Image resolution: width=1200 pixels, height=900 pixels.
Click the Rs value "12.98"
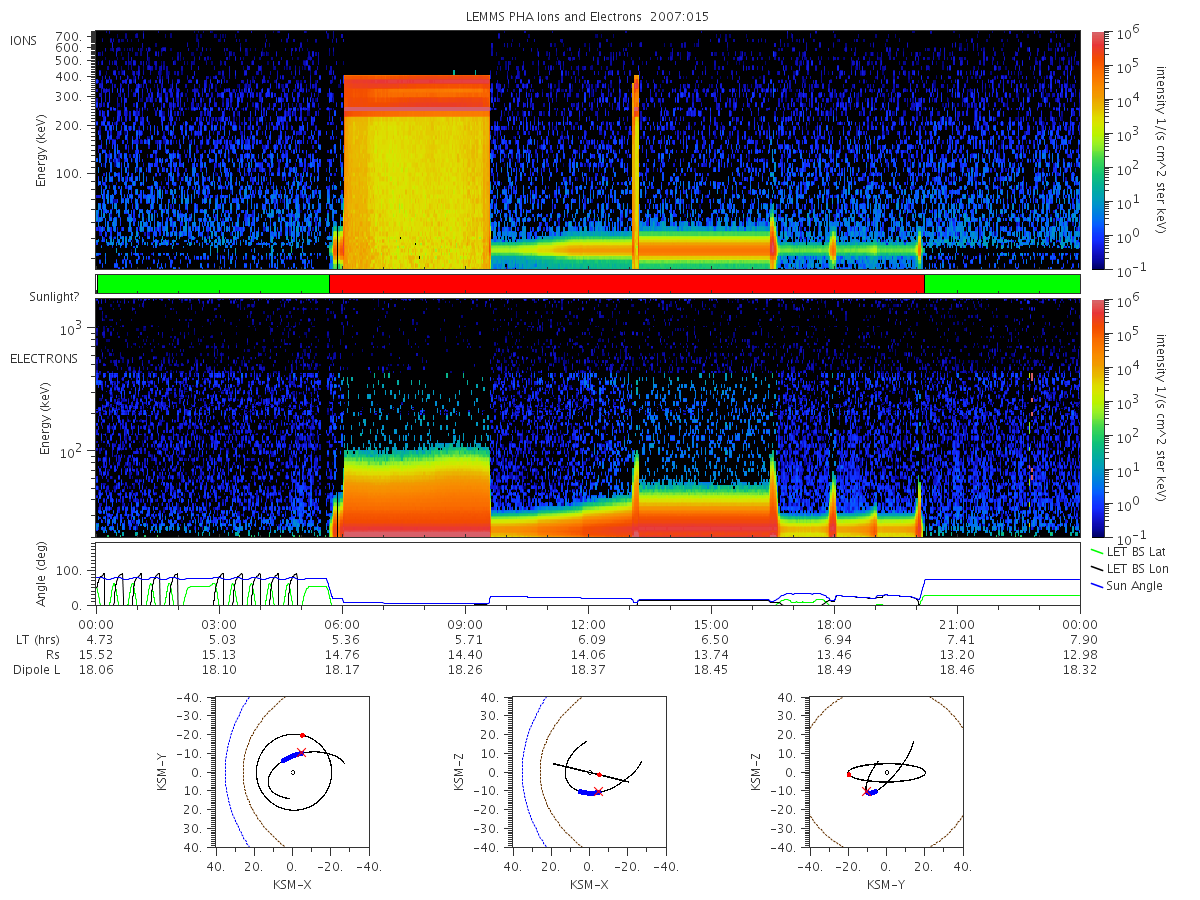tap(1080, 654)
